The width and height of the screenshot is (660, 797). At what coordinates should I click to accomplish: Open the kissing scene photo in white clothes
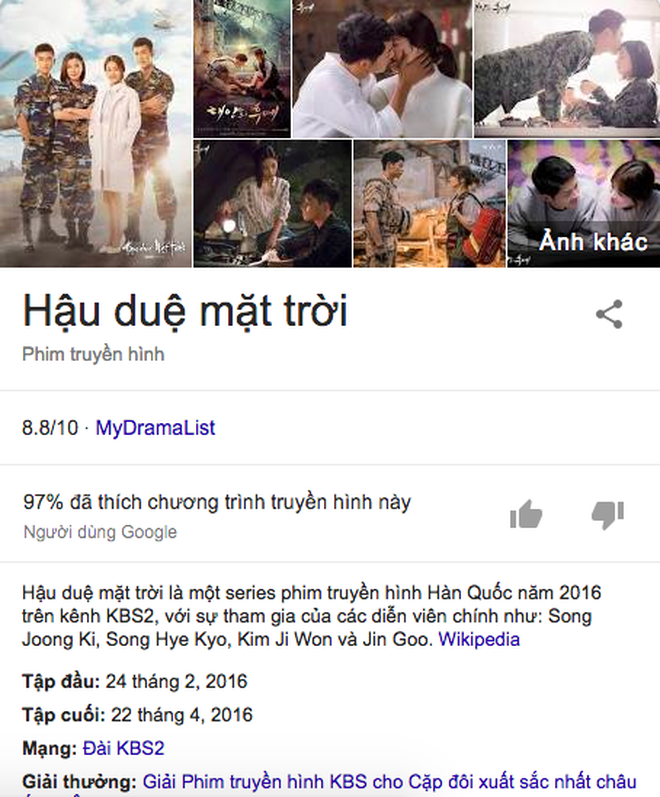tap(382, 69)
